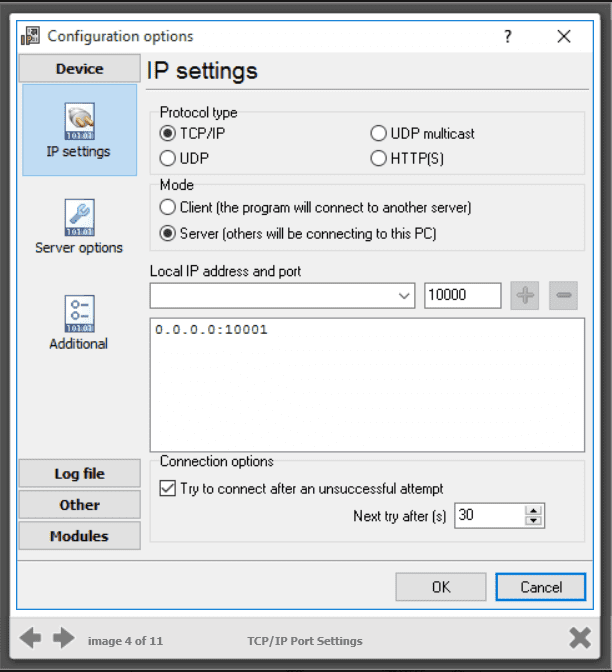Expand the Local IP address dropdown
612x672 pixels.
pos(404,296)
